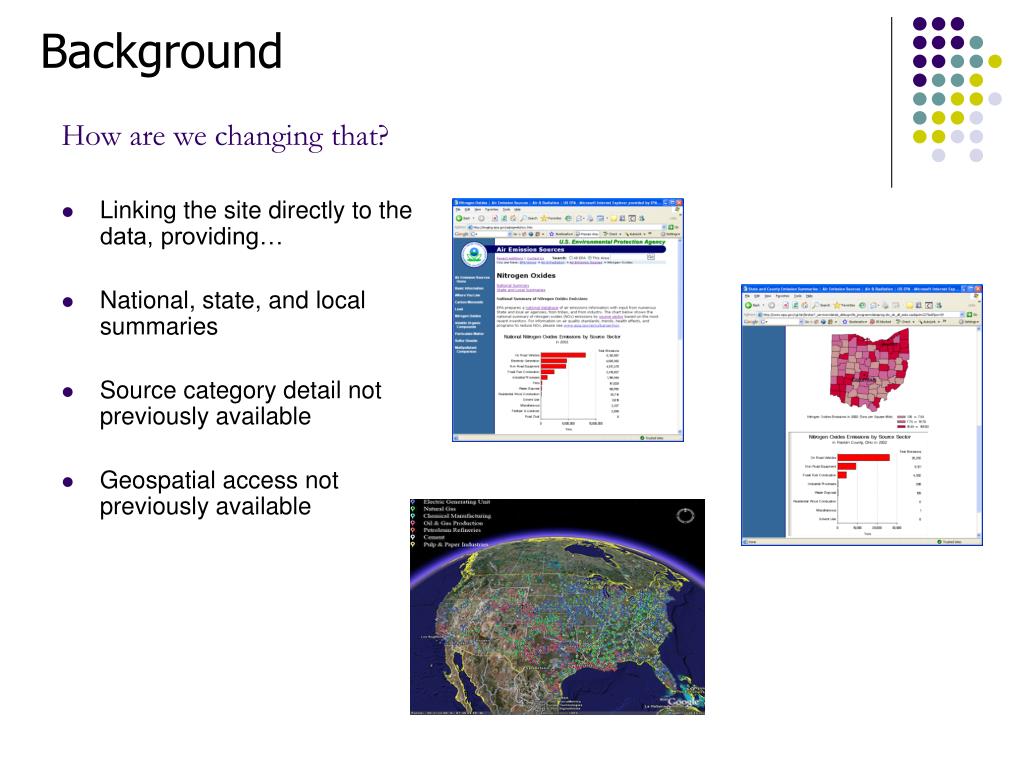Click 'Cement' legend entry on Earth view
The image size is (1024, 768).
(x=434, y=537)
